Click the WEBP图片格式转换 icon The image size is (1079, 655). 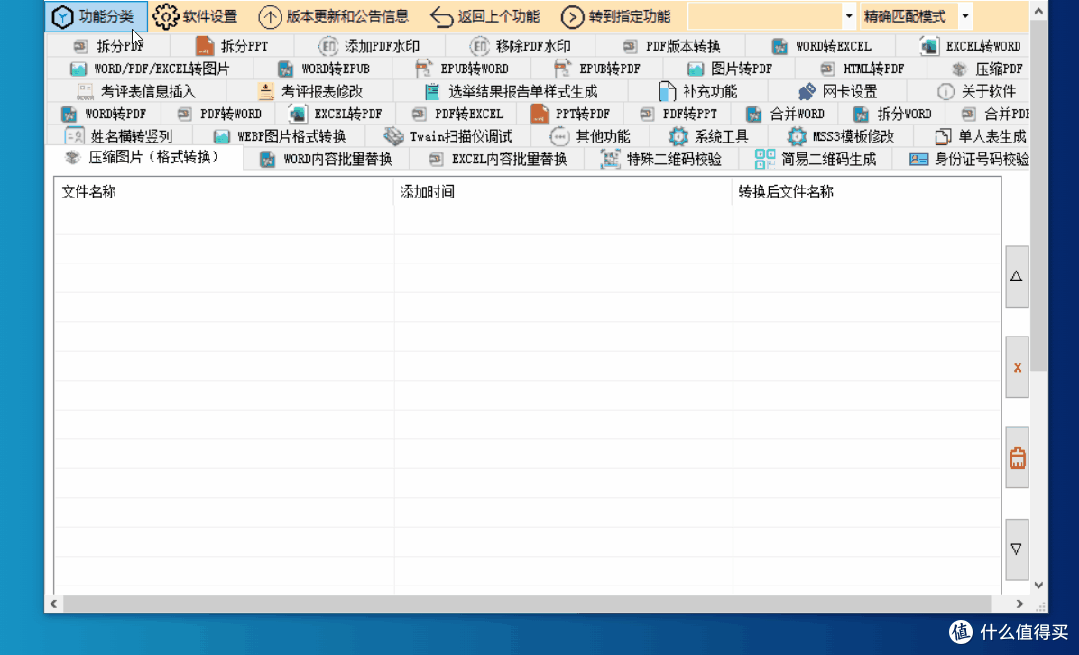(x=221, y=136)
